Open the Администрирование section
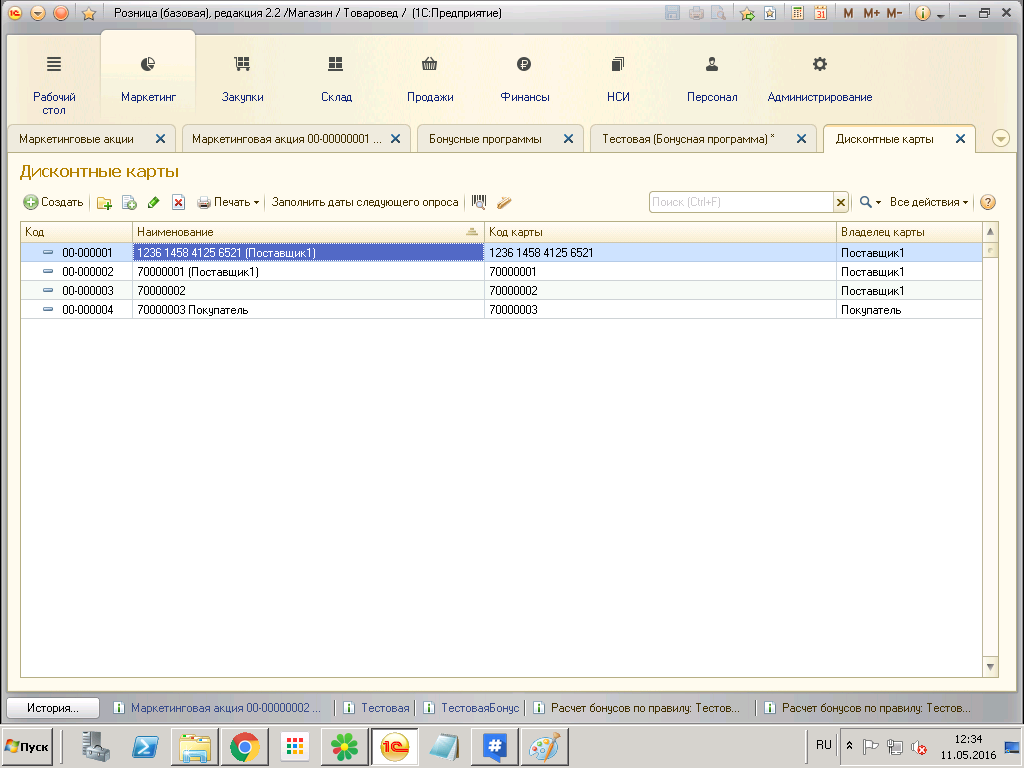 tap(820, 78)
